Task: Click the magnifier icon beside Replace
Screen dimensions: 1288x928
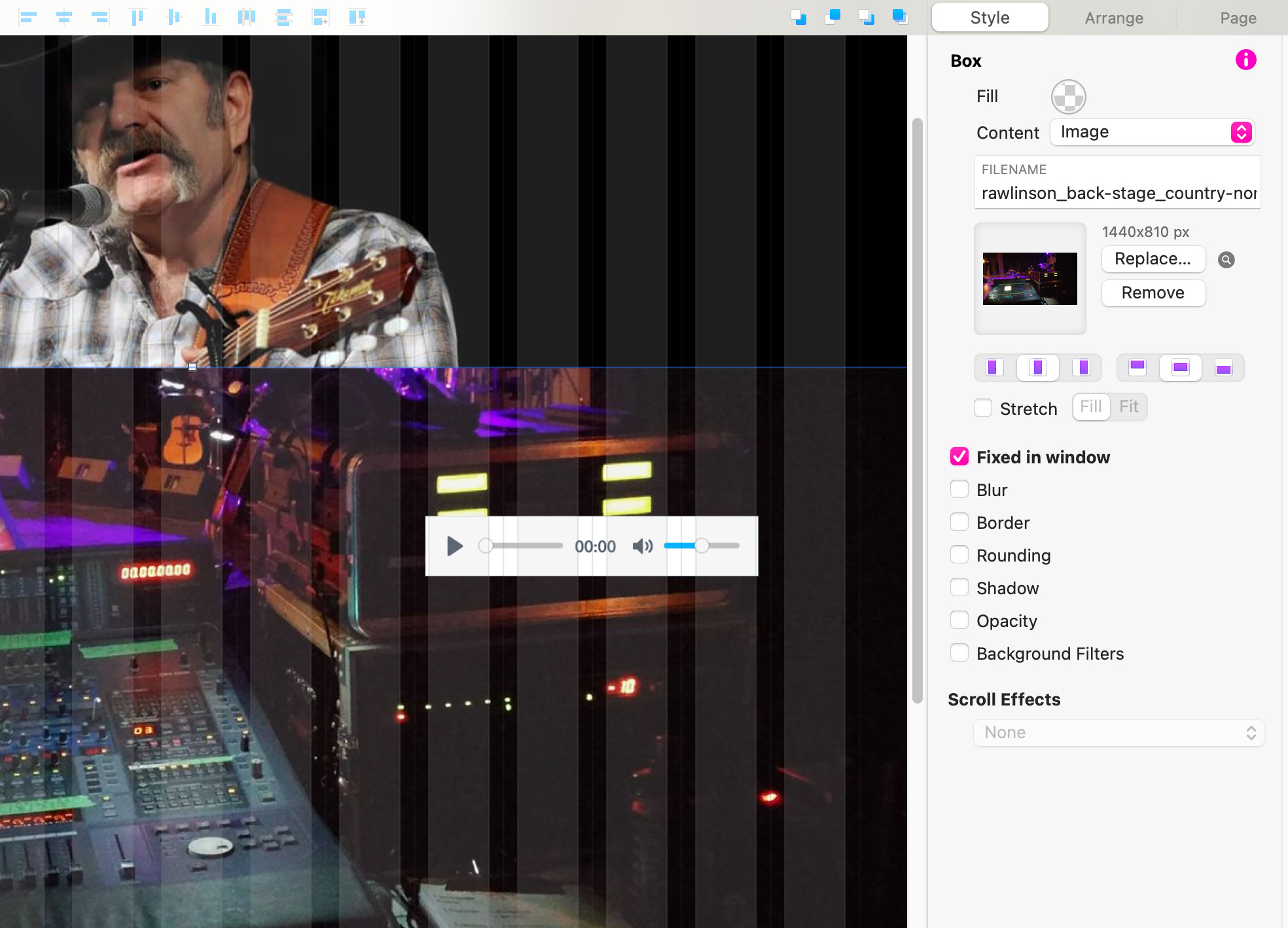Action: click(1226, 260)
